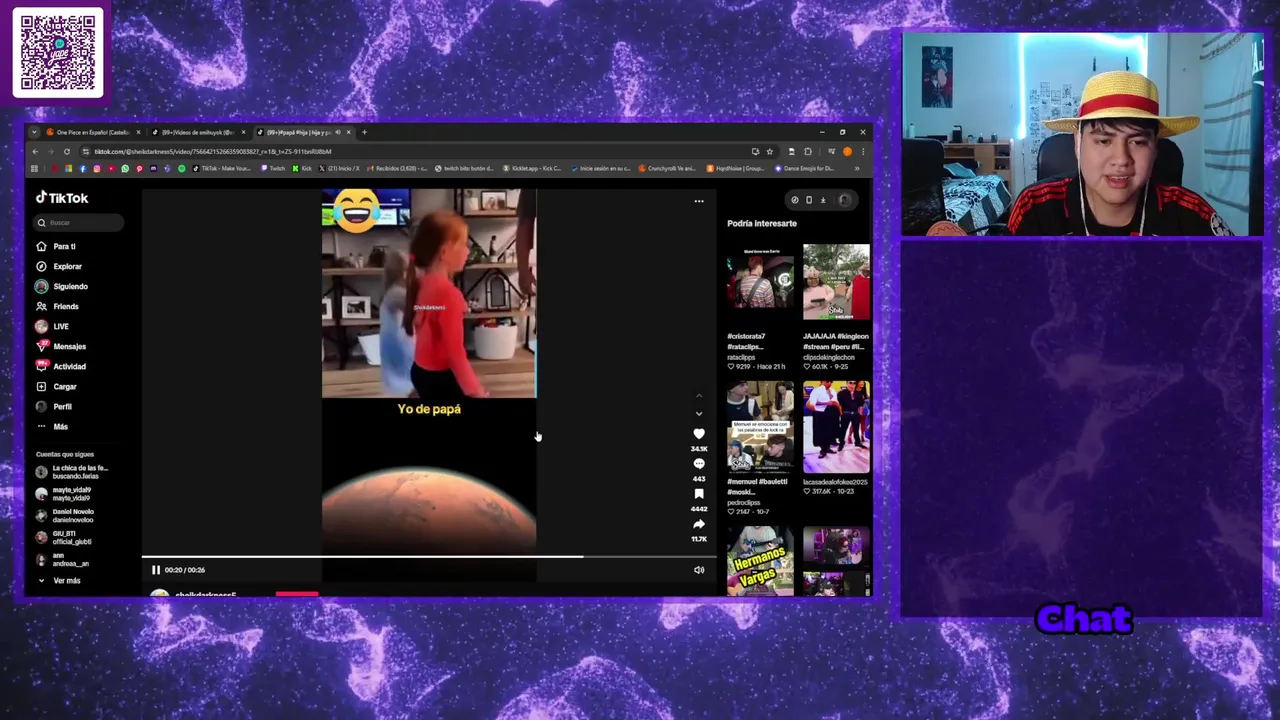
Task: Like the video with heart icon
Action: pyautogui.click(x=699, y=433)
